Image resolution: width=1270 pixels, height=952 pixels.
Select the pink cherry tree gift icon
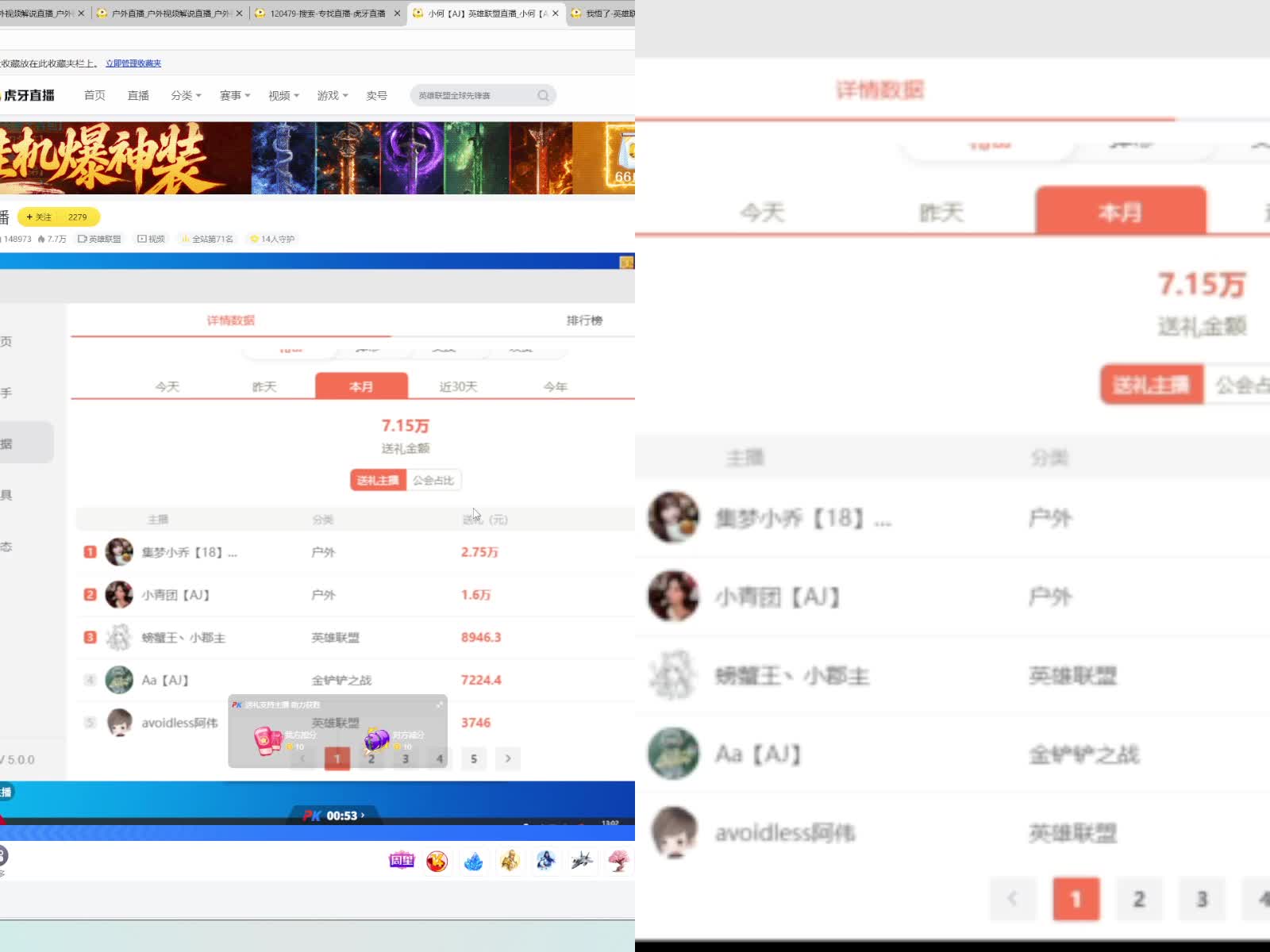tap(618, 861)
